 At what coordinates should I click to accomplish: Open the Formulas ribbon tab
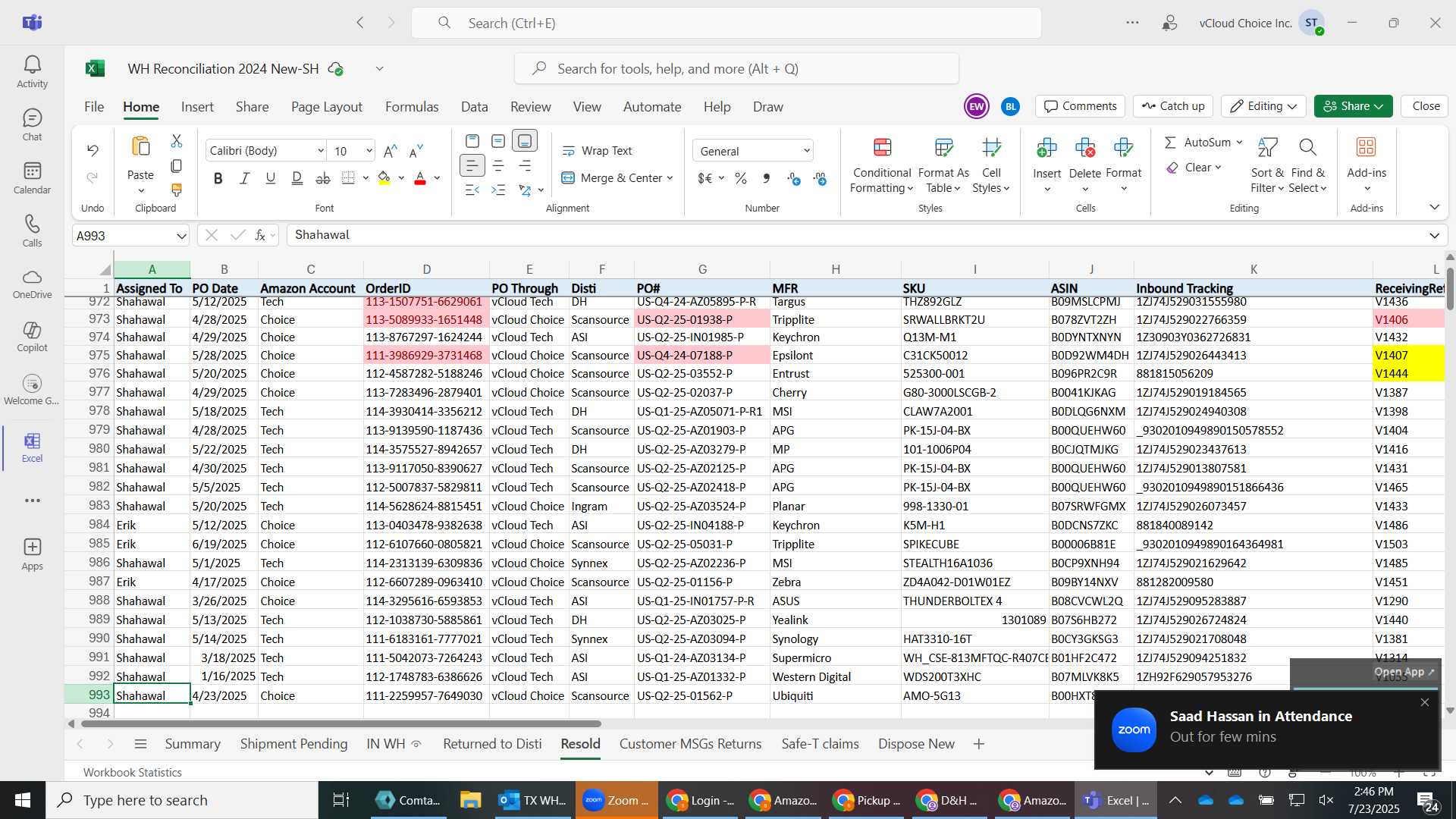[412, 107]
